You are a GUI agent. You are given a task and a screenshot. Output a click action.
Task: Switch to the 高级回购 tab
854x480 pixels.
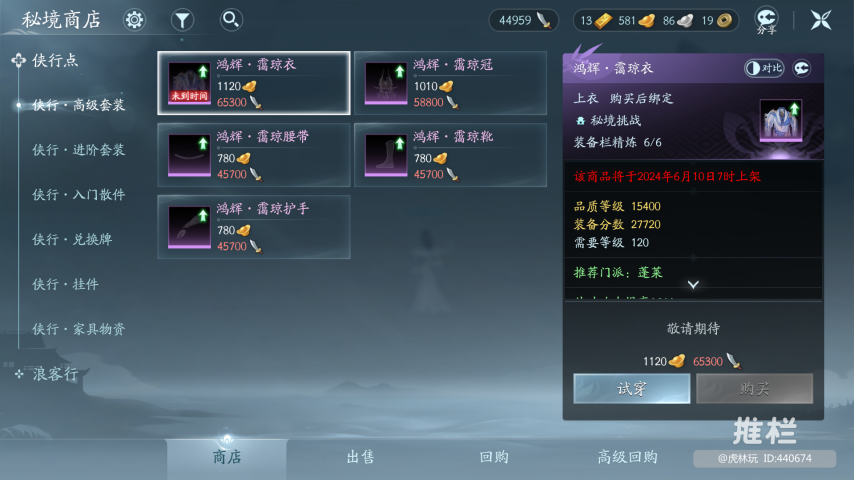click(x=627, y=457)
